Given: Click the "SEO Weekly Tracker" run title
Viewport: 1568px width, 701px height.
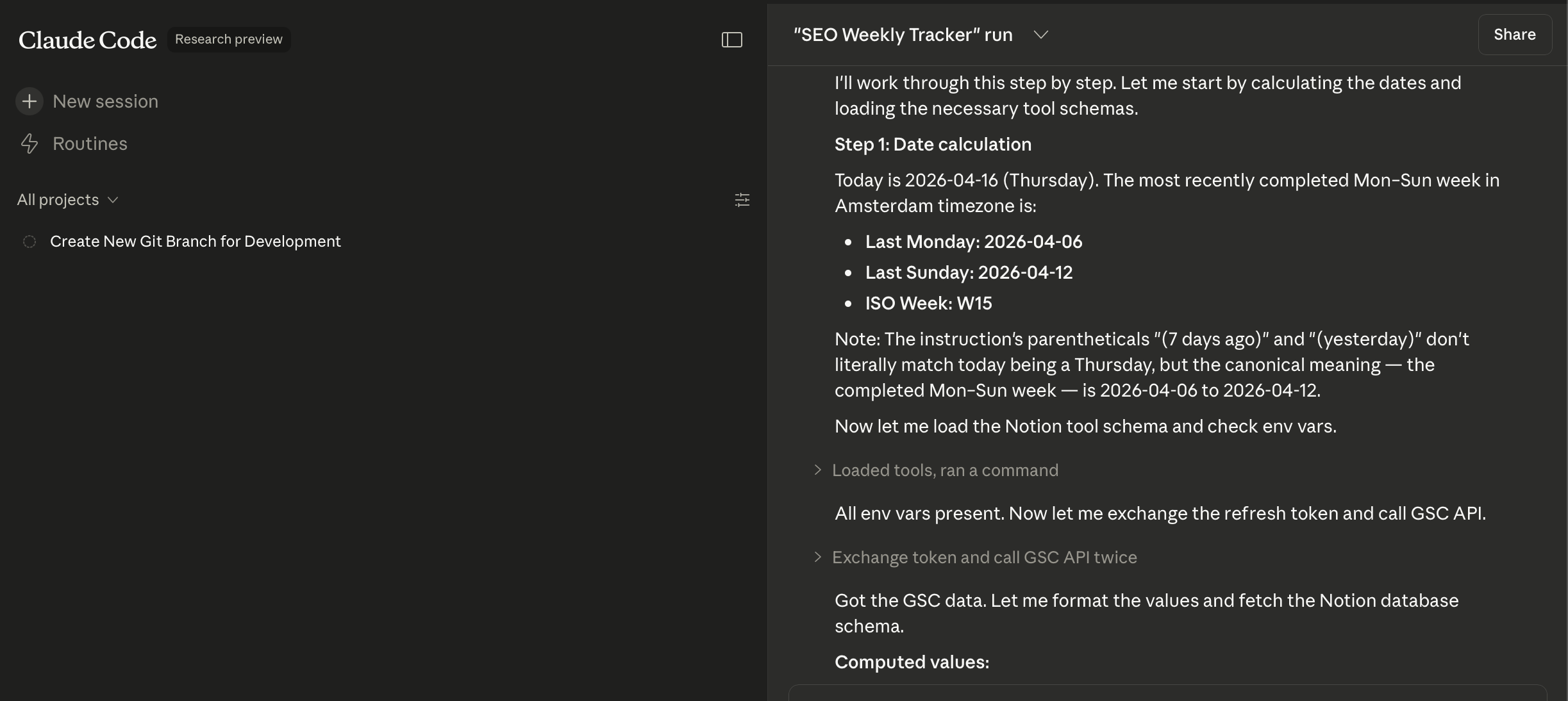Looking at the screenshot, I should click(903, 35).
